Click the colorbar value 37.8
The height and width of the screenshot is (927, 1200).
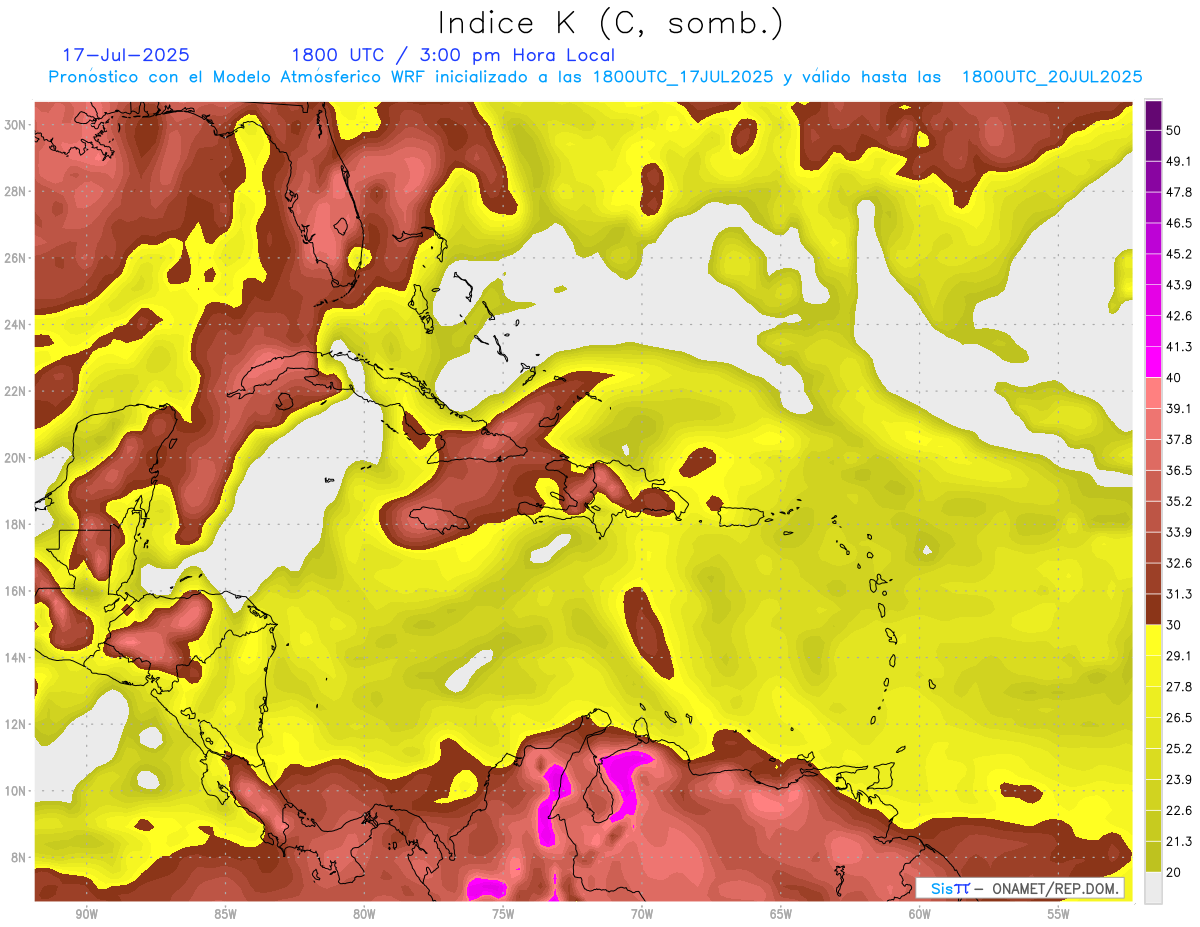click(x=1178, y=440)
